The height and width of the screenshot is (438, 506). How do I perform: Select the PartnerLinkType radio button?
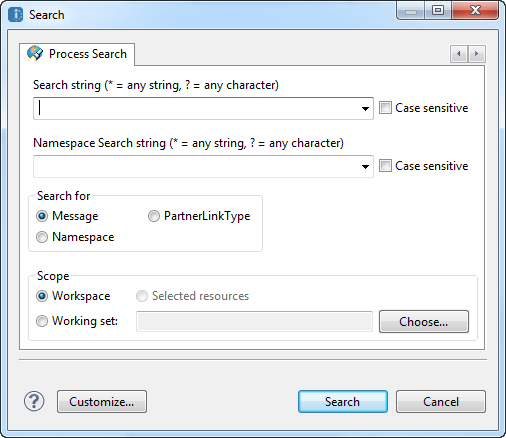pos(154,216)
